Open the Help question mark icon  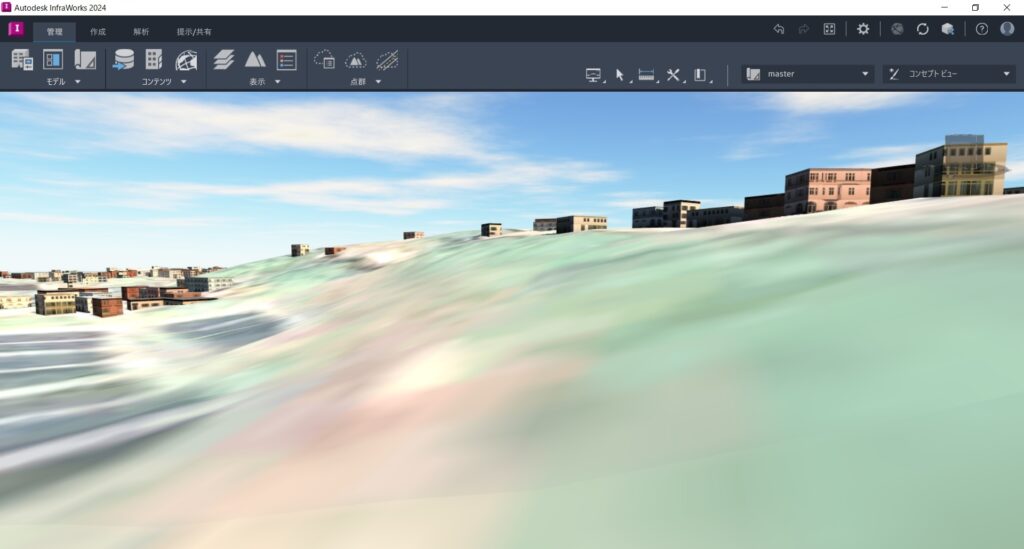[x=982, y=29]
